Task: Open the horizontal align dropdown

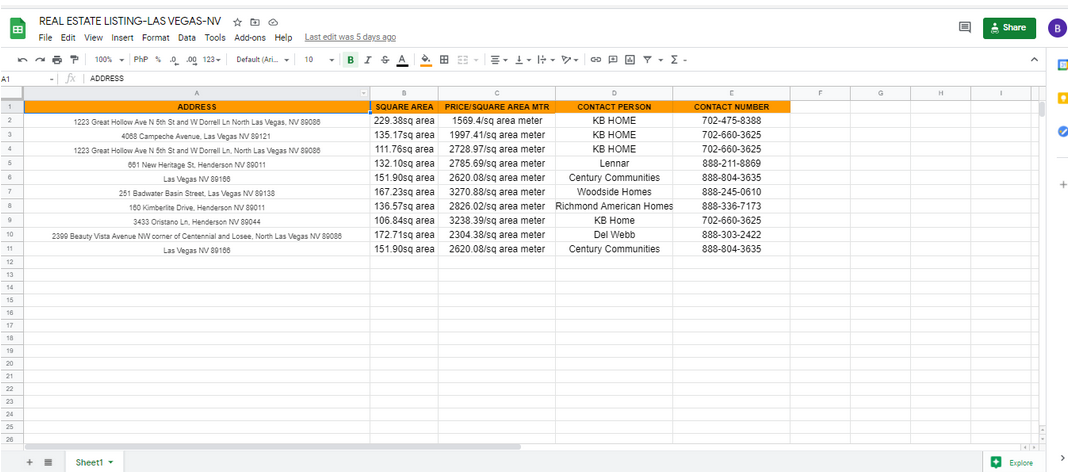Action: tap(499, 60)
